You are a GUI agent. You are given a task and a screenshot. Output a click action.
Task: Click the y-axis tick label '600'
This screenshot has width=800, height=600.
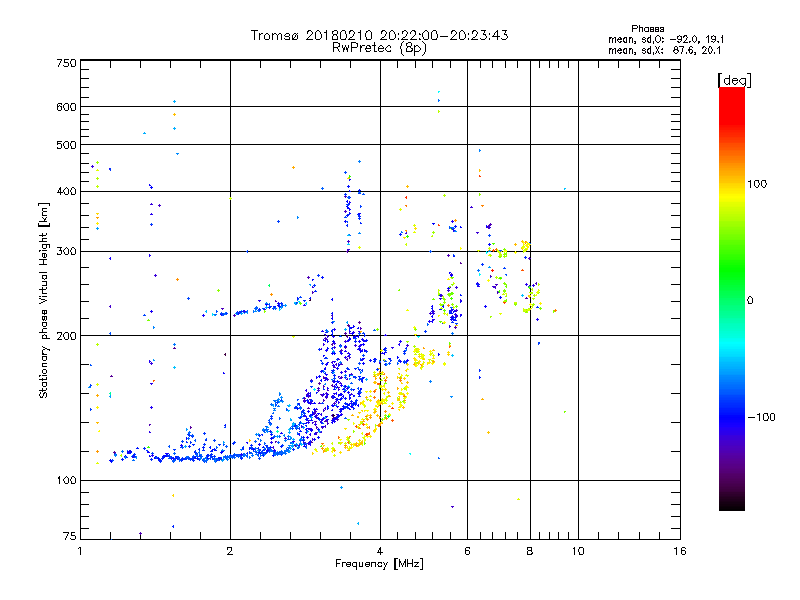[66, 107]
